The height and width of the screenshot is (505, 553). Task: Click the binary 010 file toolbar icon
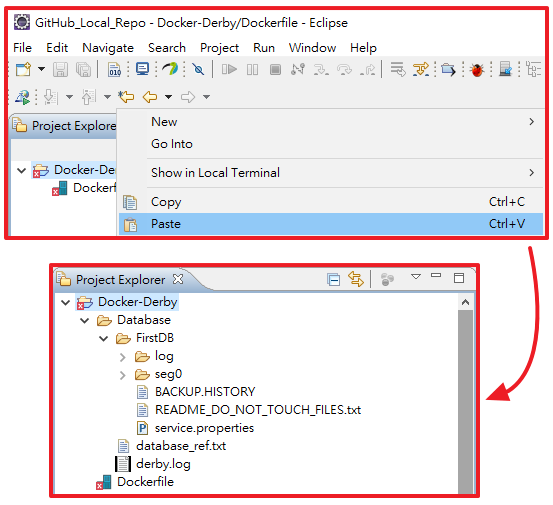pyautogui.click(x=115, y=69)
